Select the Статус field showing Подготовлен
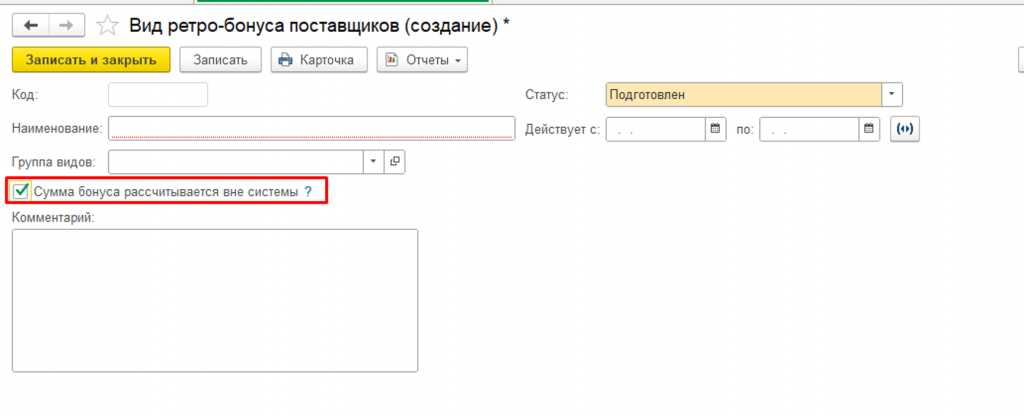 click(x=744, y=95)
